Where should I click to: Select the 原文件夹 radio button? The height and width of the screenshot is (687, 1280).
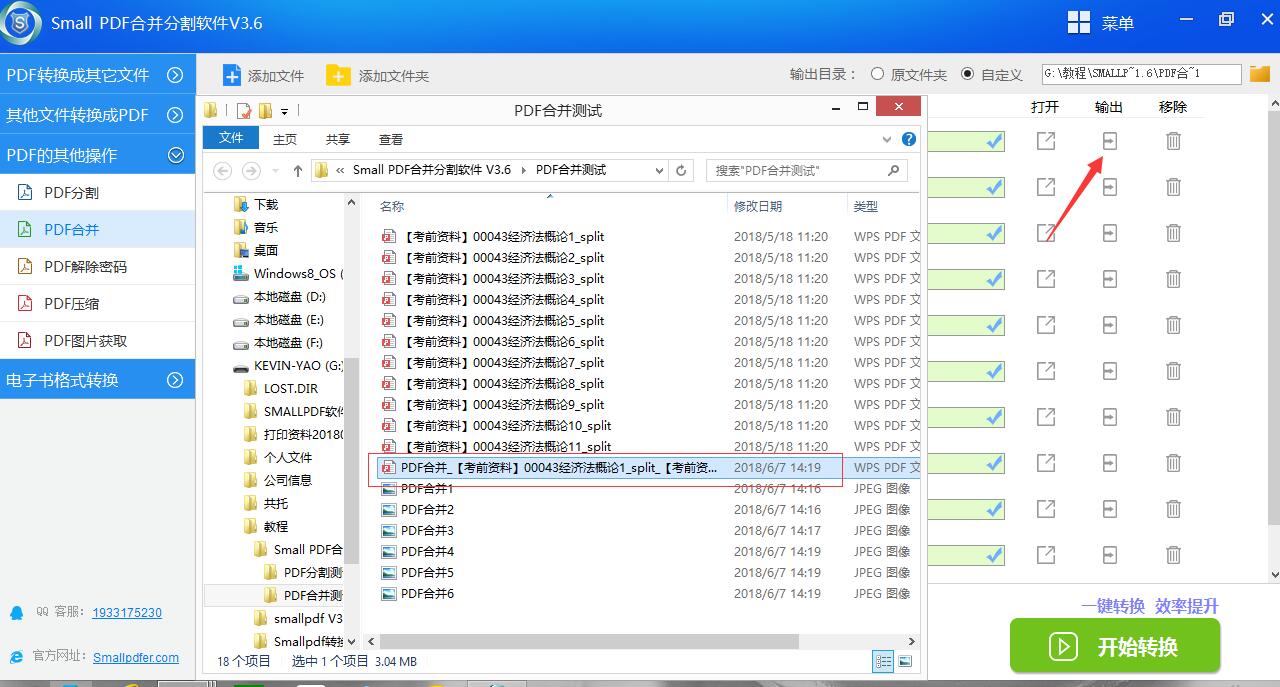[877, 74]
